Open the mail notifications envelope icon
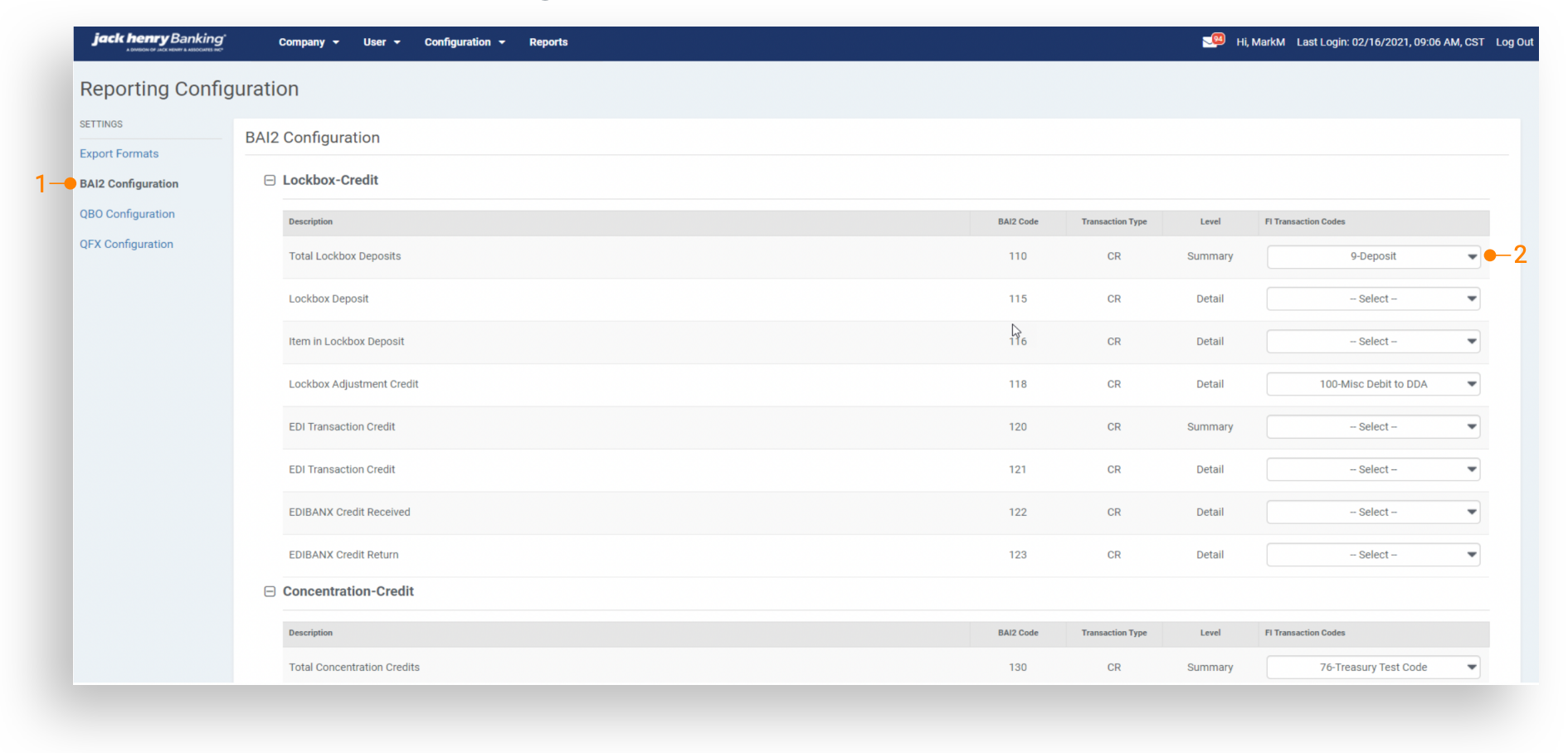The image size is (1568, 753). pyautogui.click(x=1211, y=41)
